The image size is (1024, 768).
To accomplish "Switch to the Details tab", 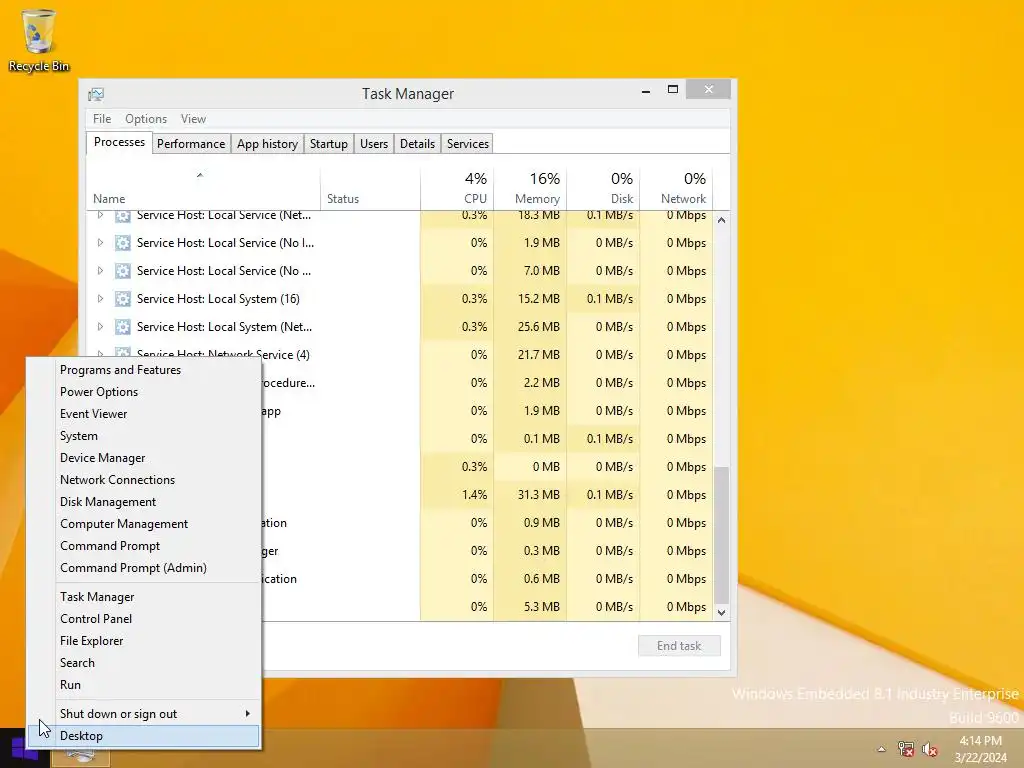I will [417, 144].
